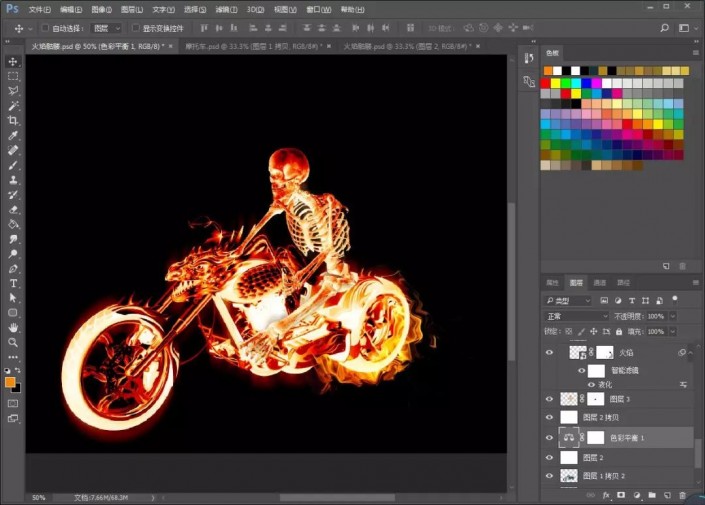Hide the 色彩平衡 1 adjustment layer
This screenshot has width=705, height=505.
549,438
